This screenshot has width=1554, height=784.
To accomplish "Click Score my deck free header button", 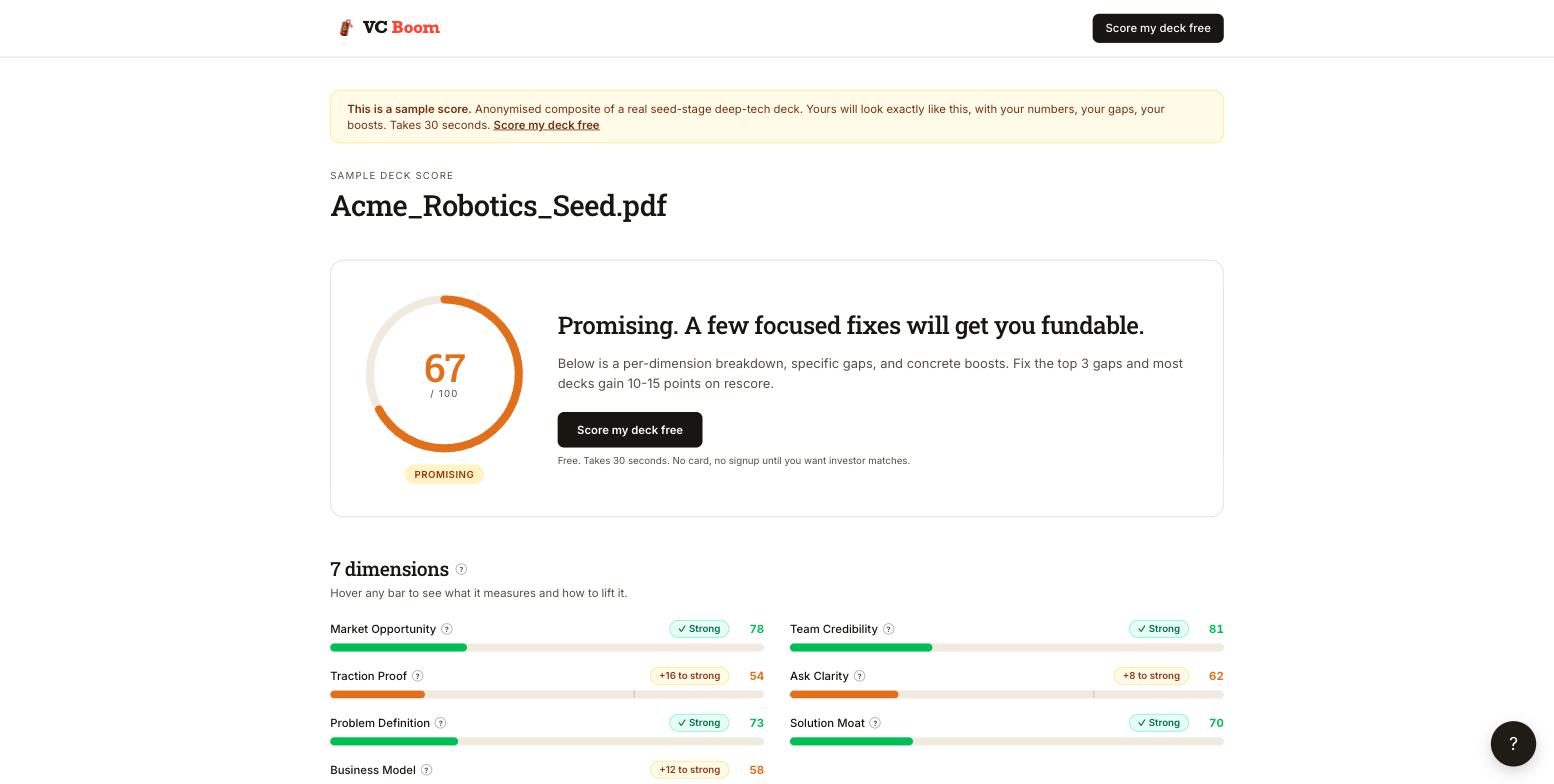I will [x=1158, y=28].
